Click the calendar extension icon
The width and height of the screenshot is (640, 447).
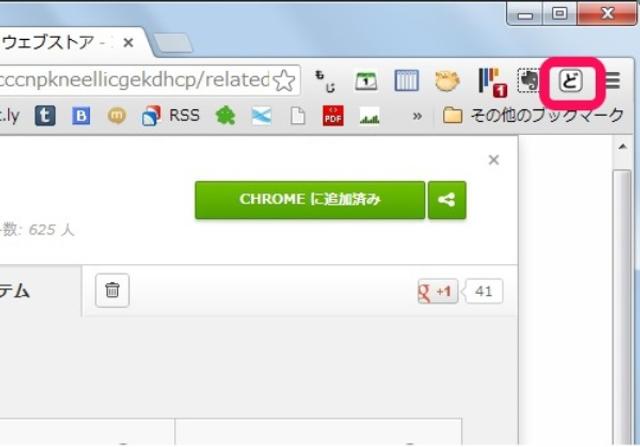click(366, 81)
